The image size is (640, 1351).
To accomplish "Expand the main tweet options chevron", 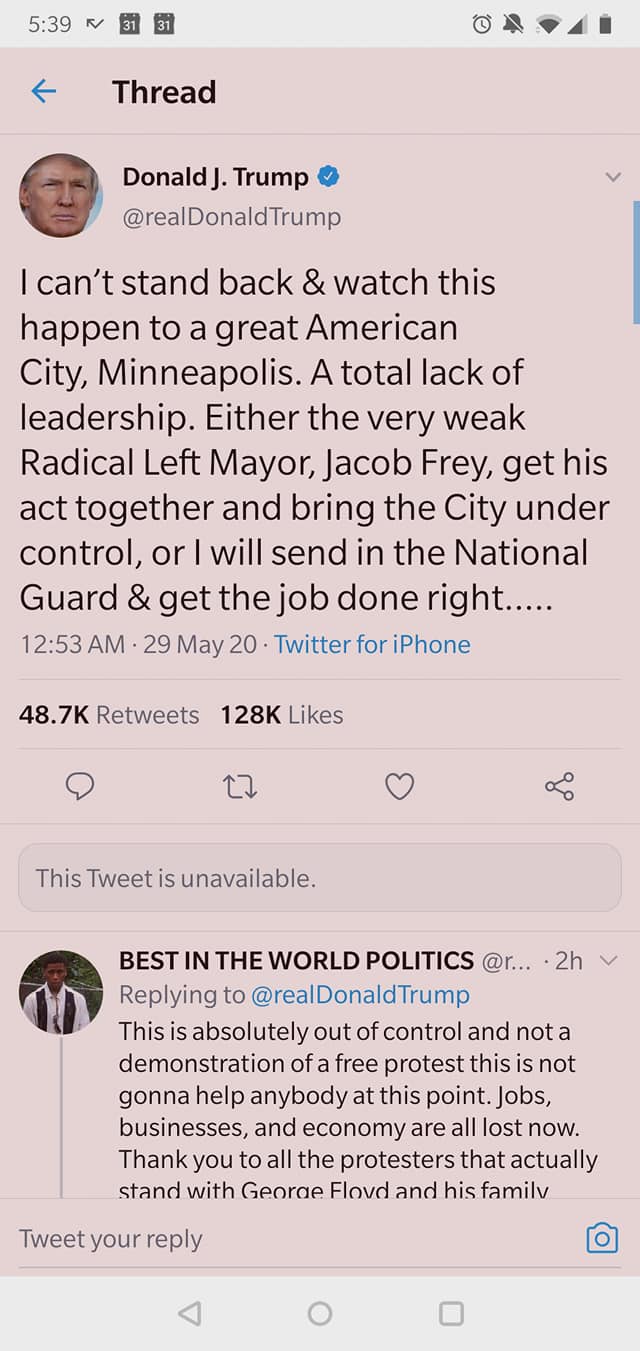I will (x=613, y=178).
